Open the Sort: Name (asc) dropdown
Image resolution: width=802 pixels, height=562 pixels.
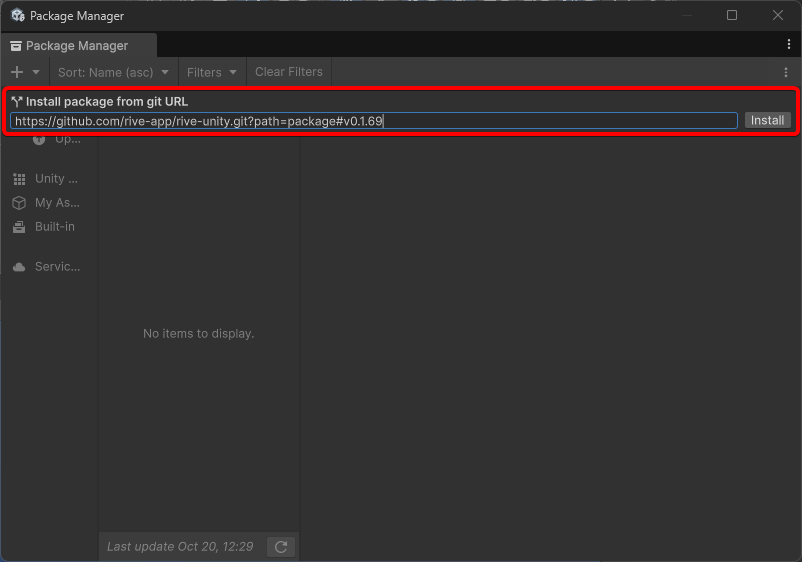click(x=113, y=72)
